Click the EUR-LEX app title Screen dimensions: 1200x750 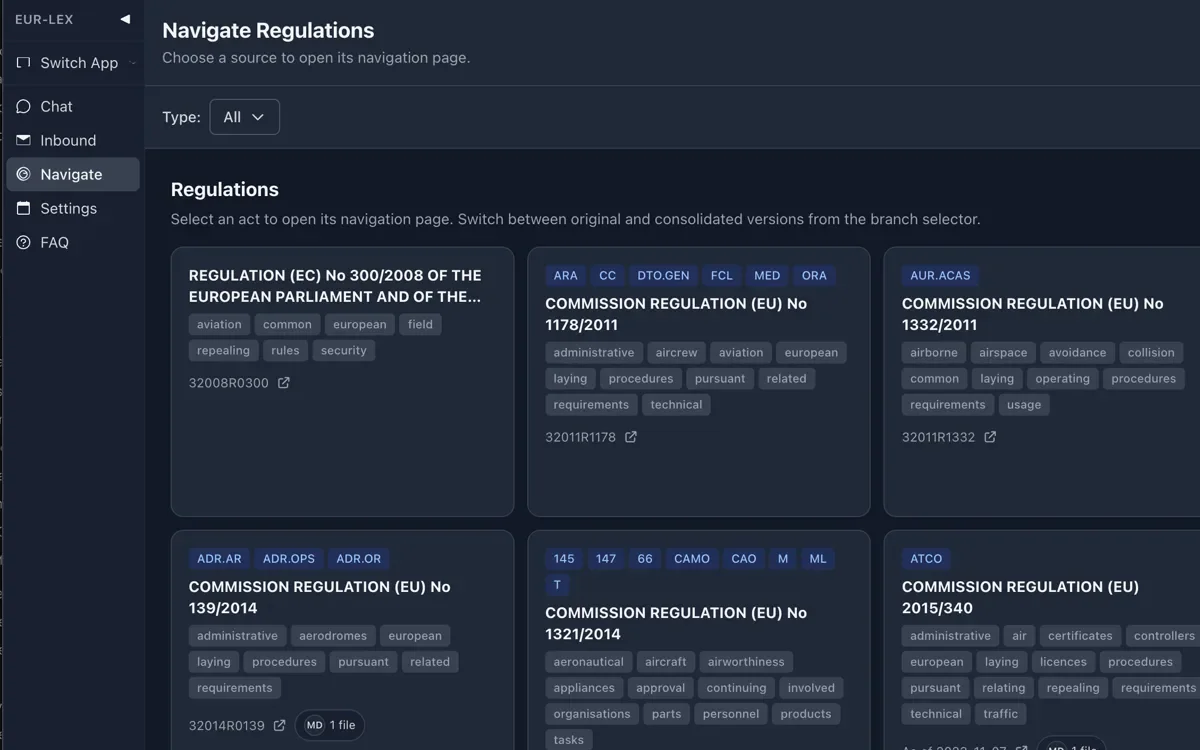44,19
